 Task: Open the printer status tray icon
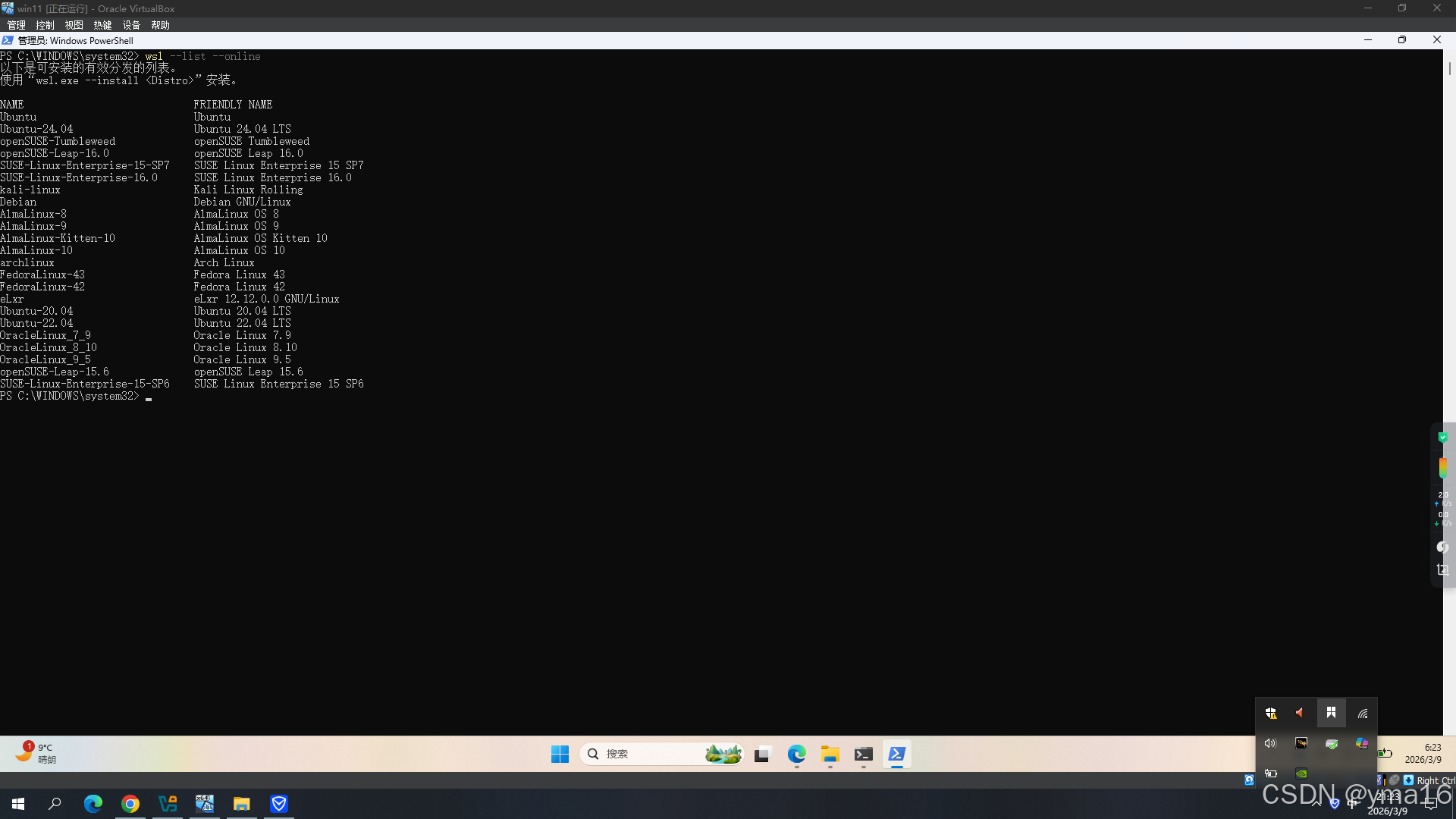tap(1332, 743)
